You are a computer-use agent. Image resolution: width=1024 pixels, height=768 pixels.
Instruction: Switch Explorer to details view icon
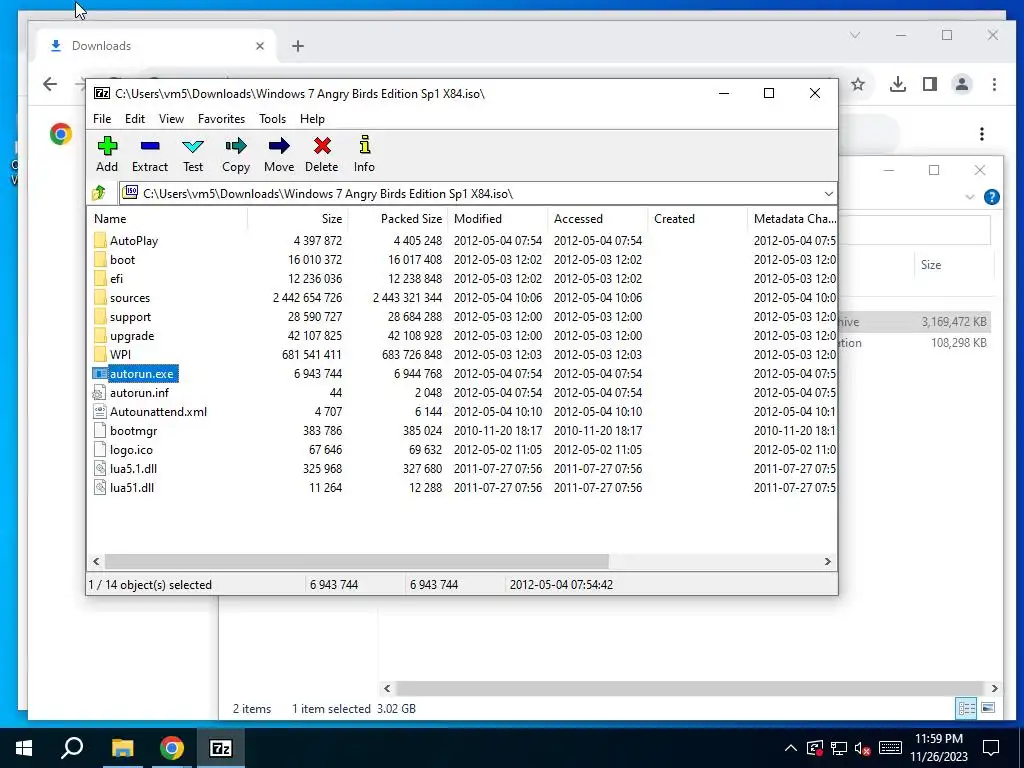[x=967, y=708]
